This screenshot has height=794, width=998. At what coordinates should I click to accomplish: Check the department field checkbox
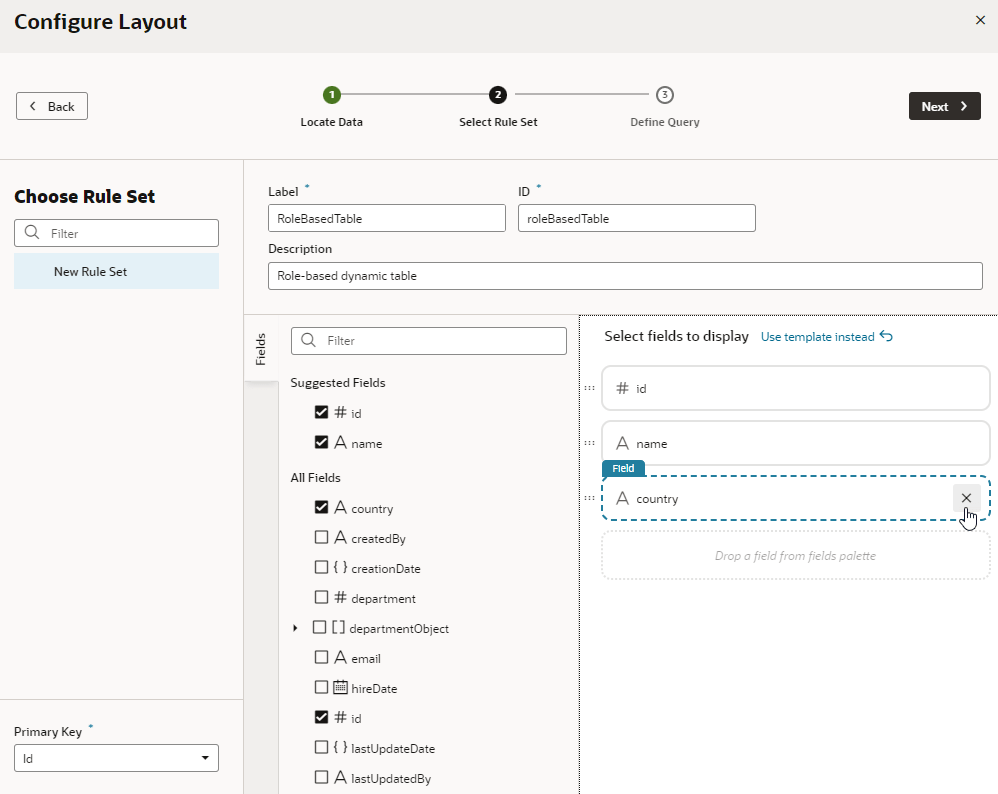321,597
